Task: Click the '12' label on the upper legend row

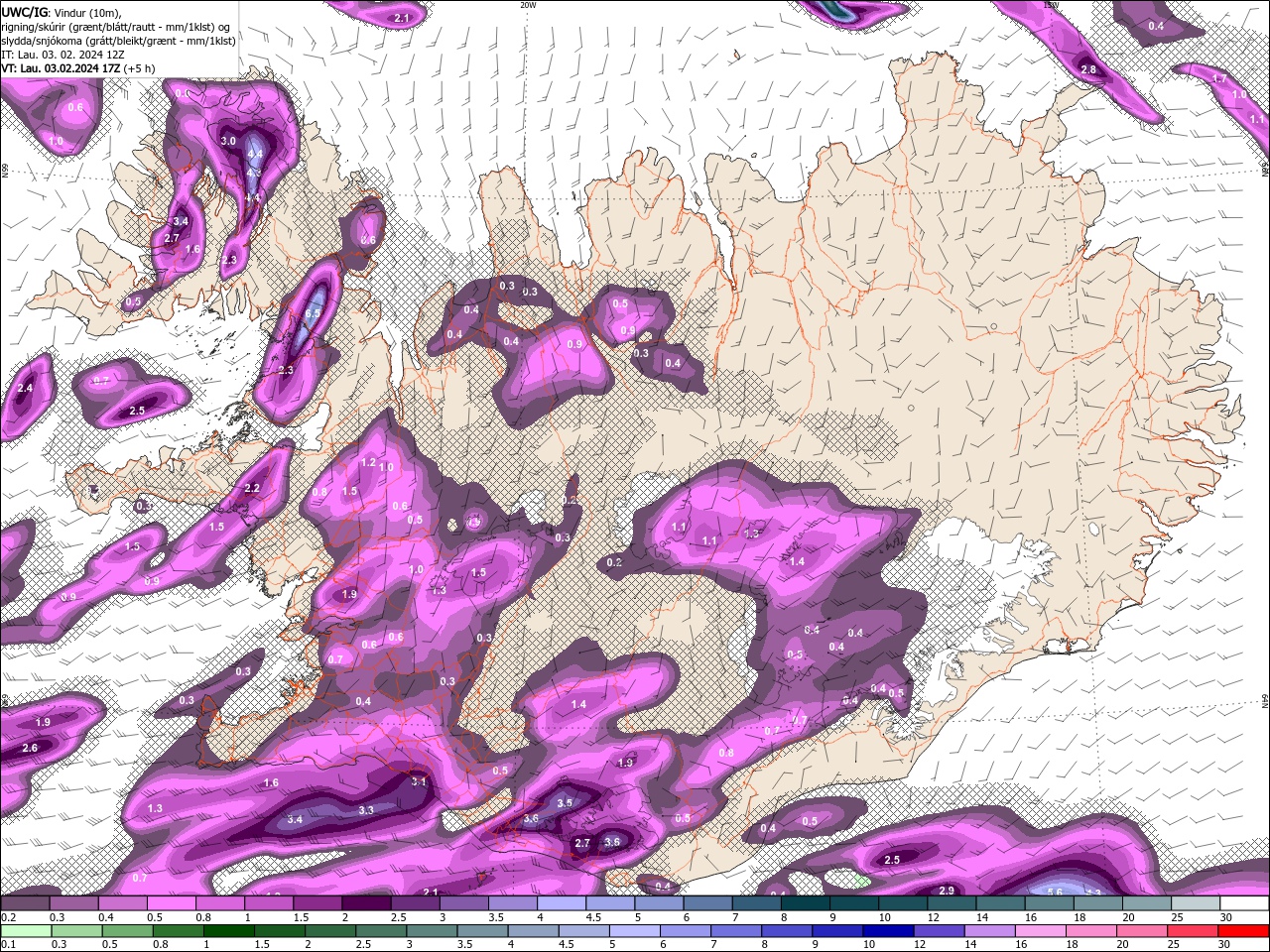Action: tap(933, 918)
